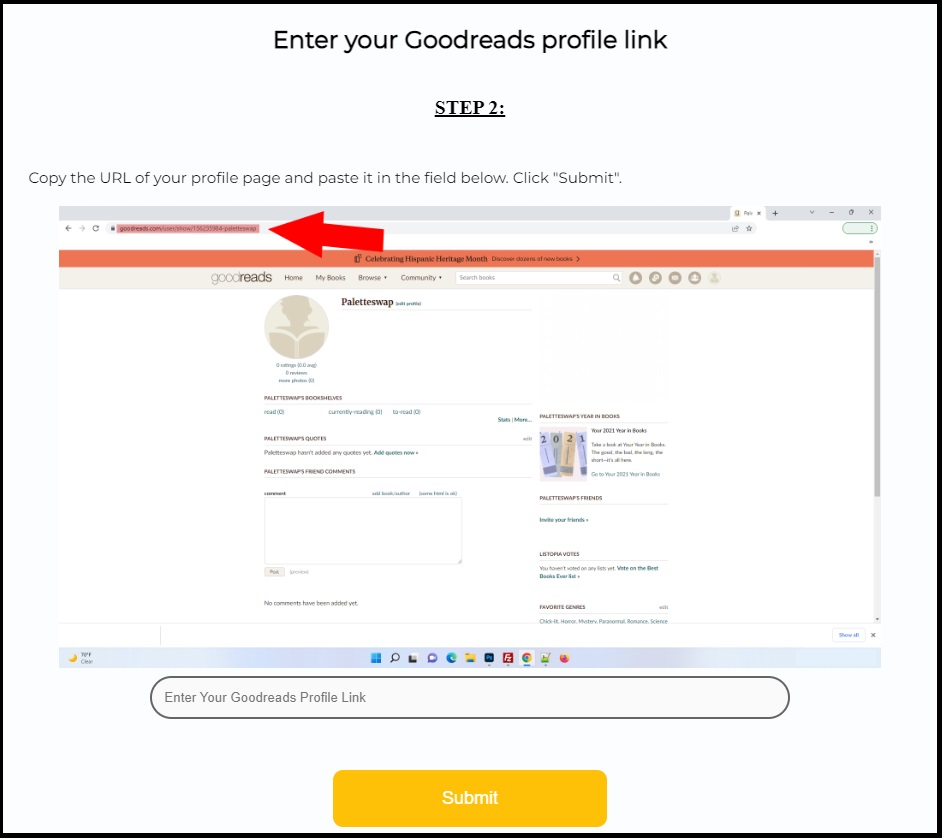This screenshot has width=942, height=838.
Task: Expand the Browse dropdown menu
Action: pos(372,278)
